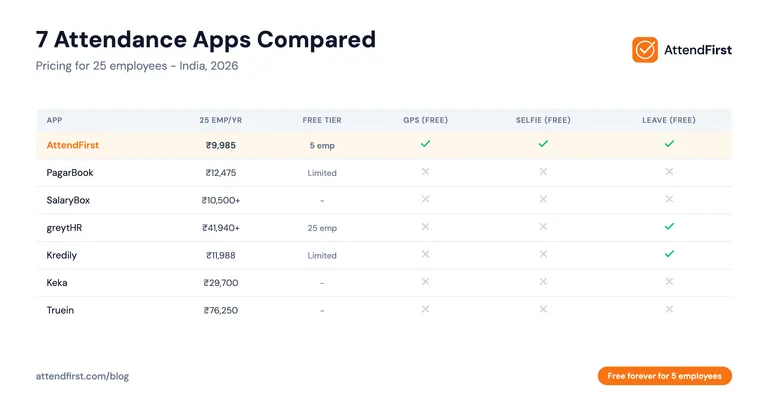Image resolution: width=768 pixels, height=403 pixels.
Task: Click the Truein Selfie cross mark
Action: (543, 309)
